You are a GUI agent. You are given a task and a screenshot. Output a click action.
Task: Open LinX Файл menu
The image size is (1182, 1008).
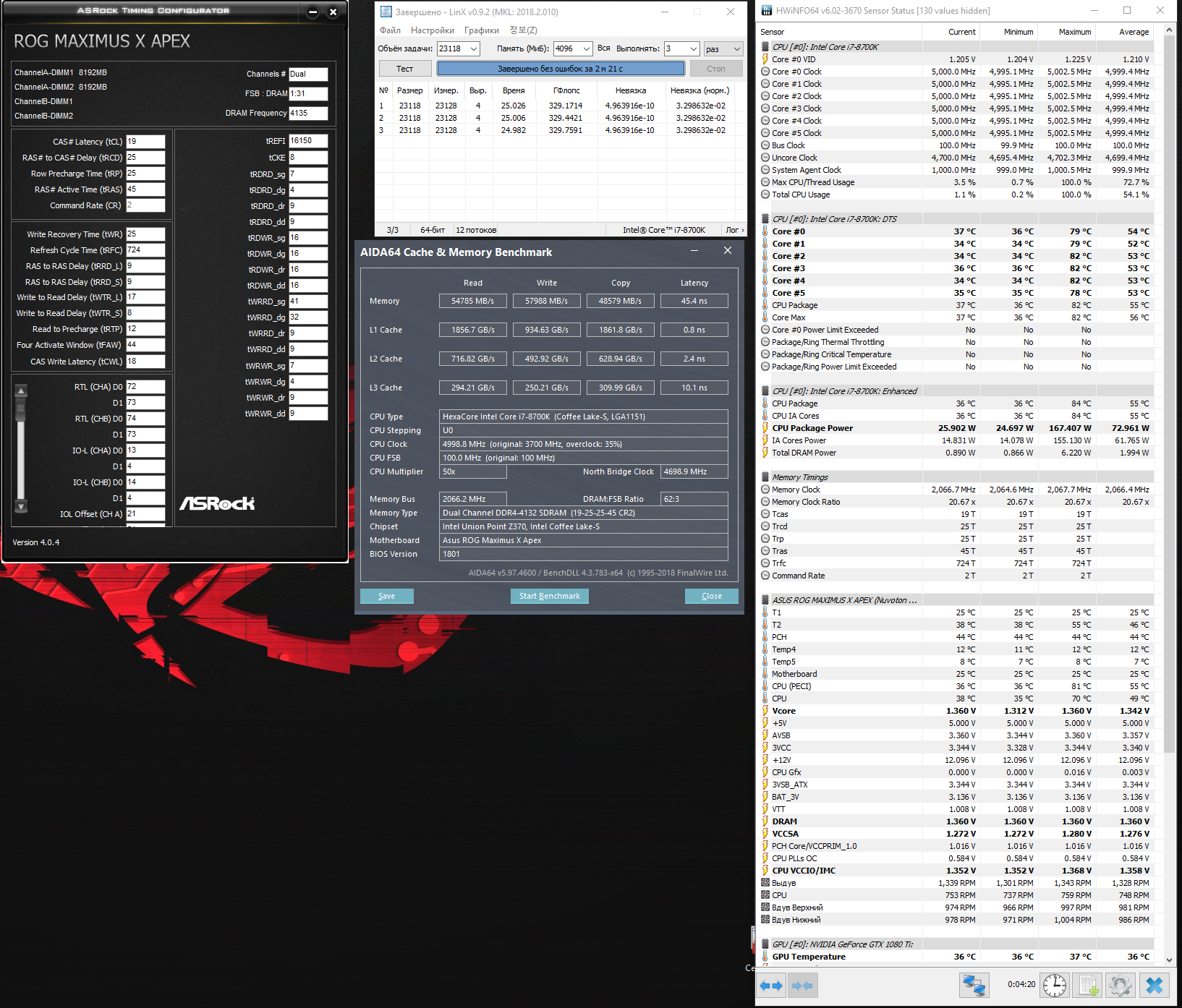coord(390,30)
